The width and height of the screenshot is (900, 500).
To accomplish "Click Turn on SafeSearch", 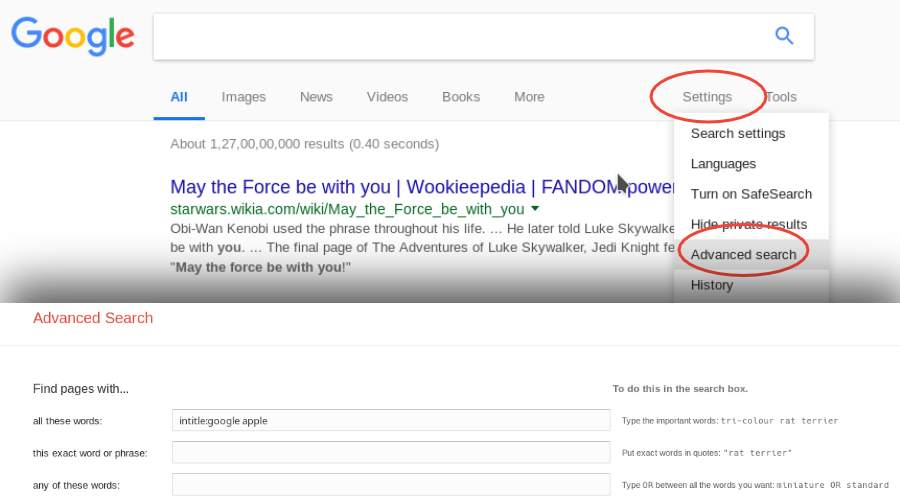I will (751, 194).
